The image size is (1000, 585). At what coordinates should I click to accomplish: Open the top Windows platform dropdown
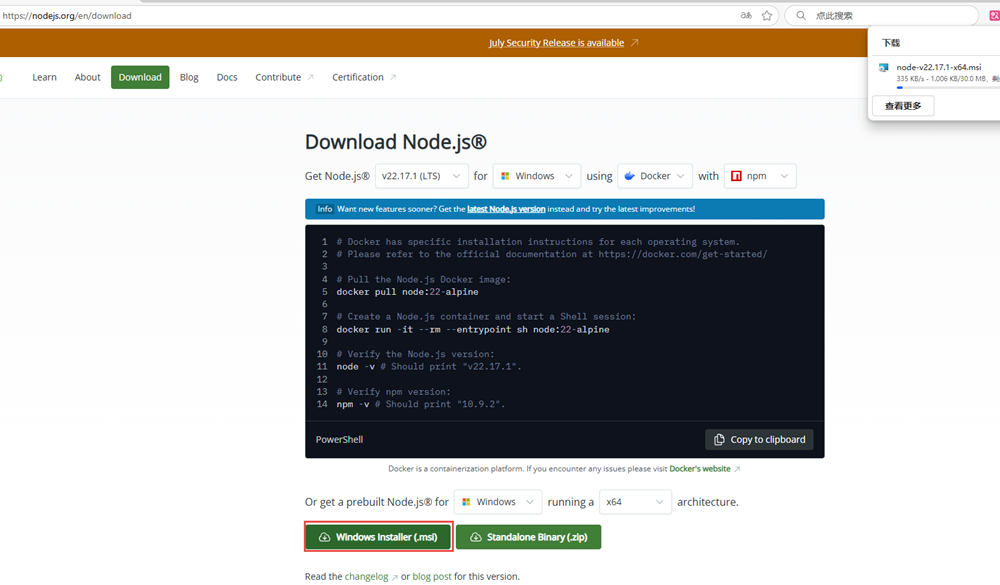pos(536,176)
